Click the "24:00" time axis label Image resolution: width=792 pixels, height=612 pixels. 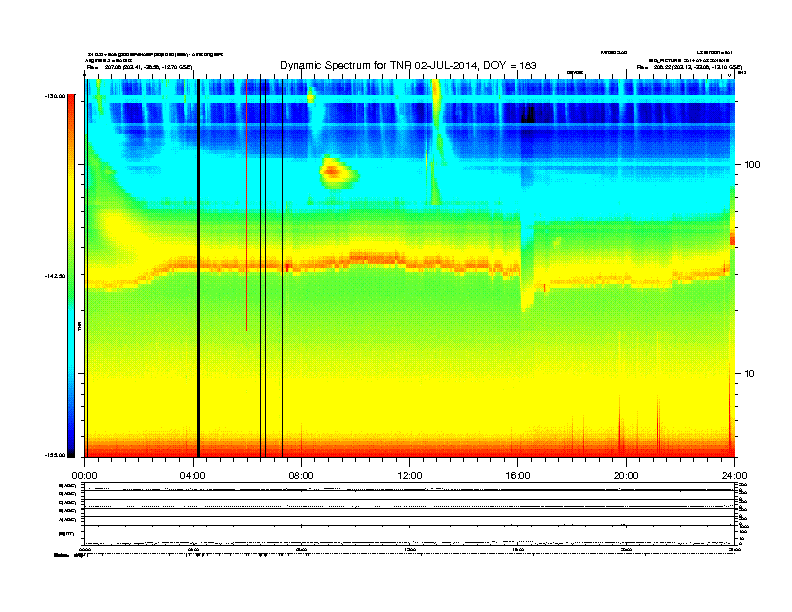coord(734,476)
